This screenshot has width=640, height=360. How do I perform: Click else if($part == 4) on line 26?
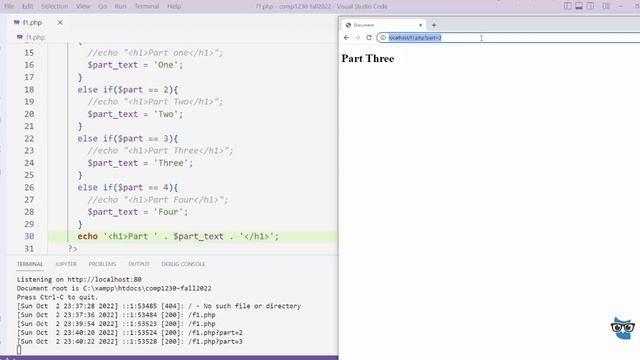pyautogui.click(x=128, y=187)
